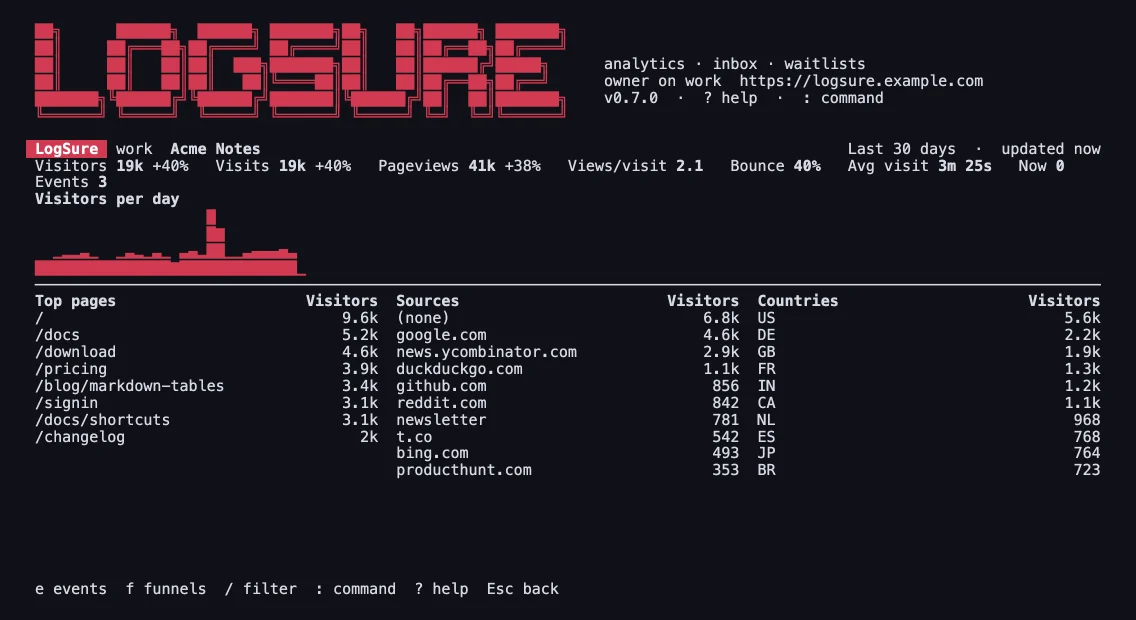The width and height of the screenshot is (1136, 620).
Task: Select the work breadcrumb item
Action: 134,149
